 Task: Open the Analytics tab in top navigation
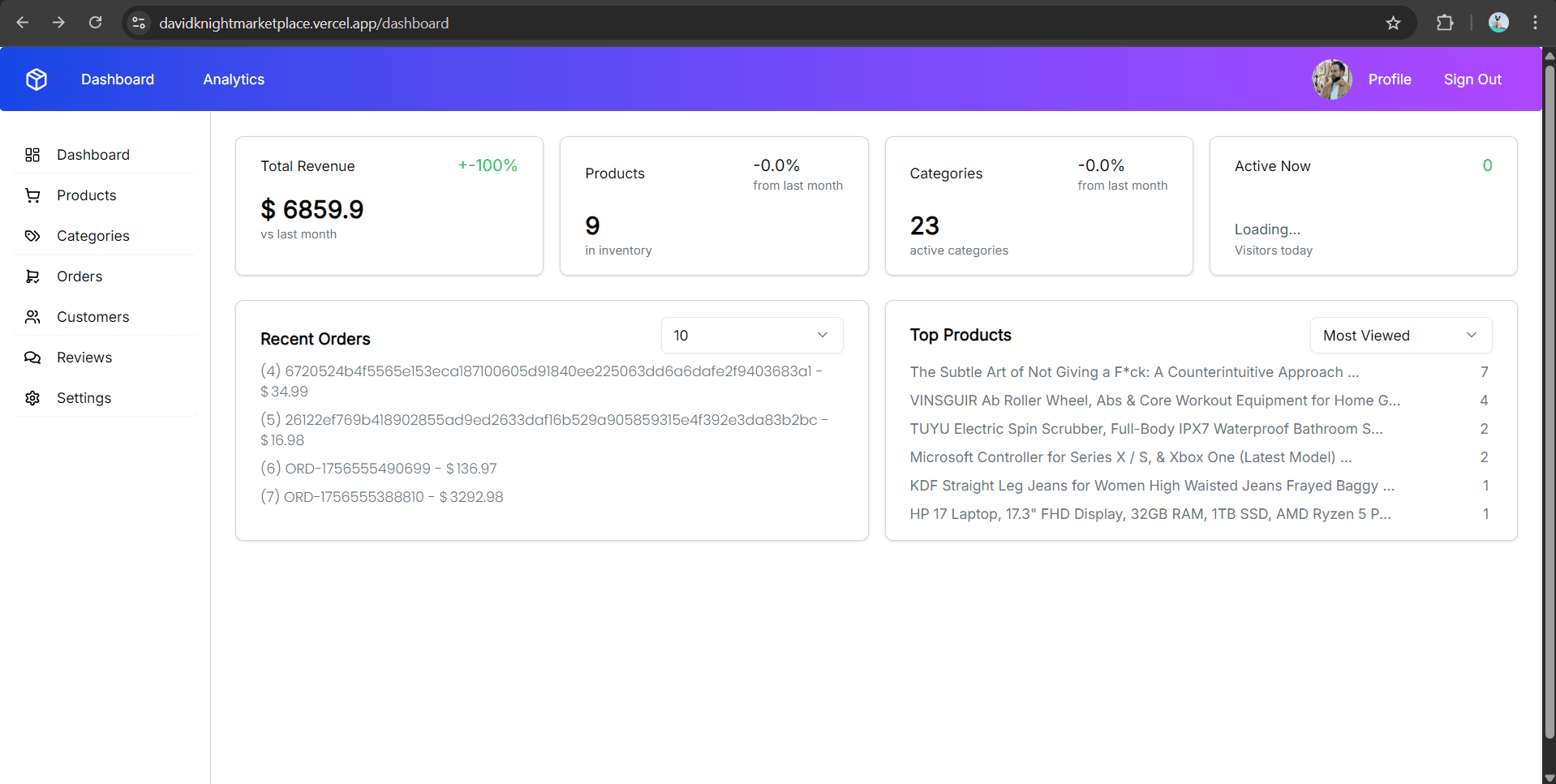[x=234, y=79]
